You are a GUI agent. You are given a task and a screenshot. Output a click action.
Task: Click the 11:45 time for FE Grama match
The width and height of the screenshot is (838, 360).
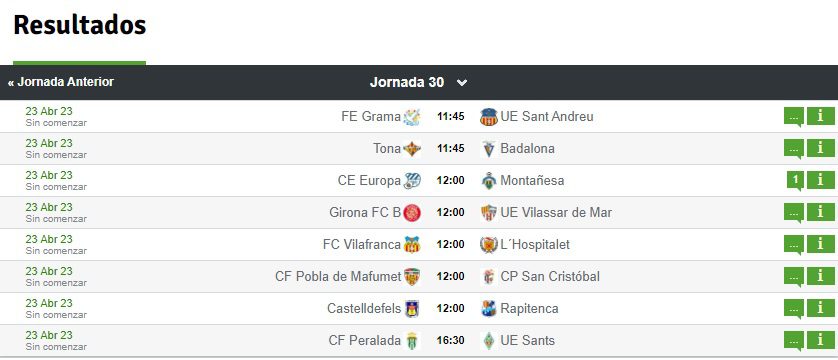451,116
